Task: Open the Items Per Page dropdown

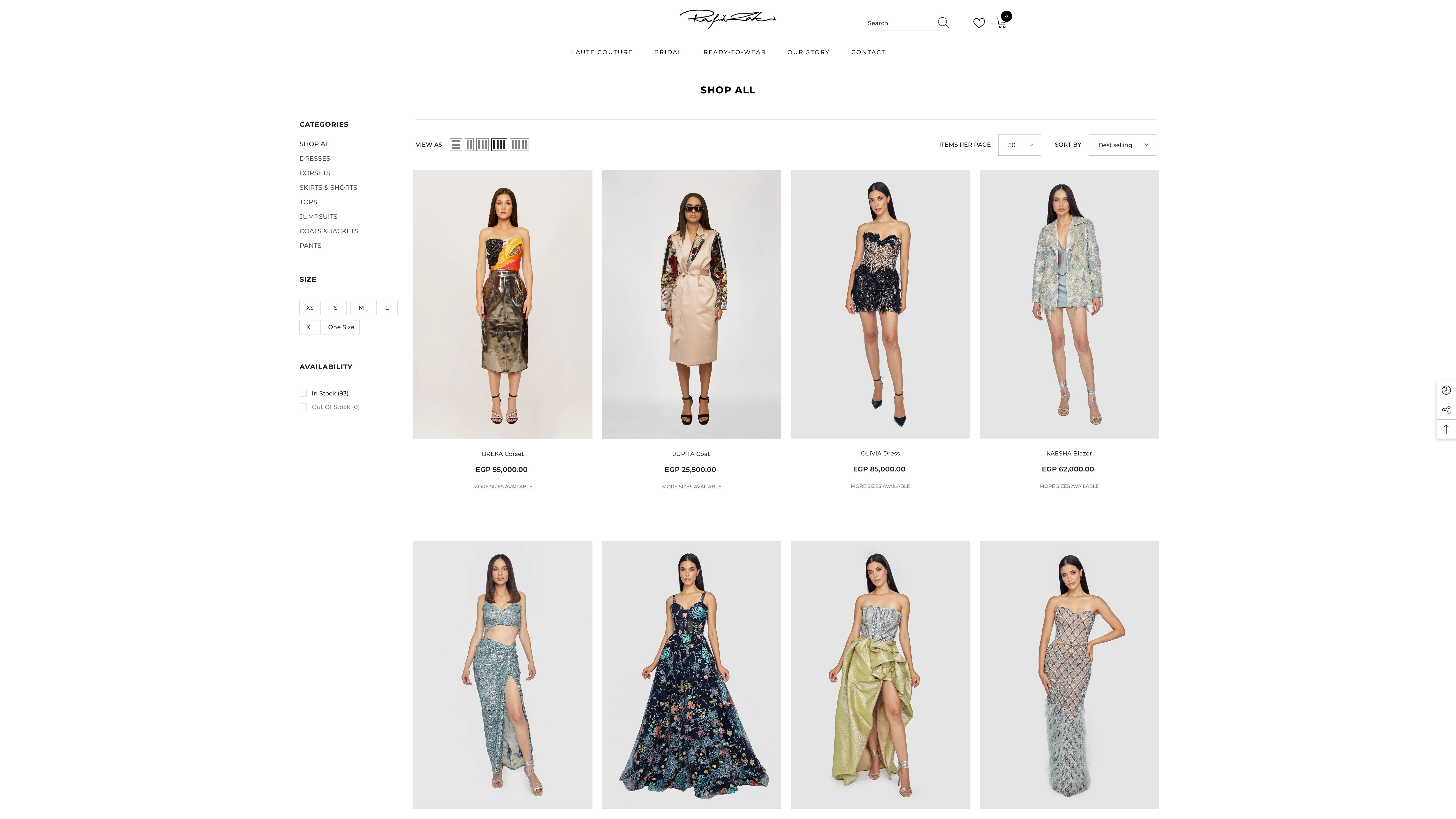Action: pyautogui.click(x=1019, y=145)
